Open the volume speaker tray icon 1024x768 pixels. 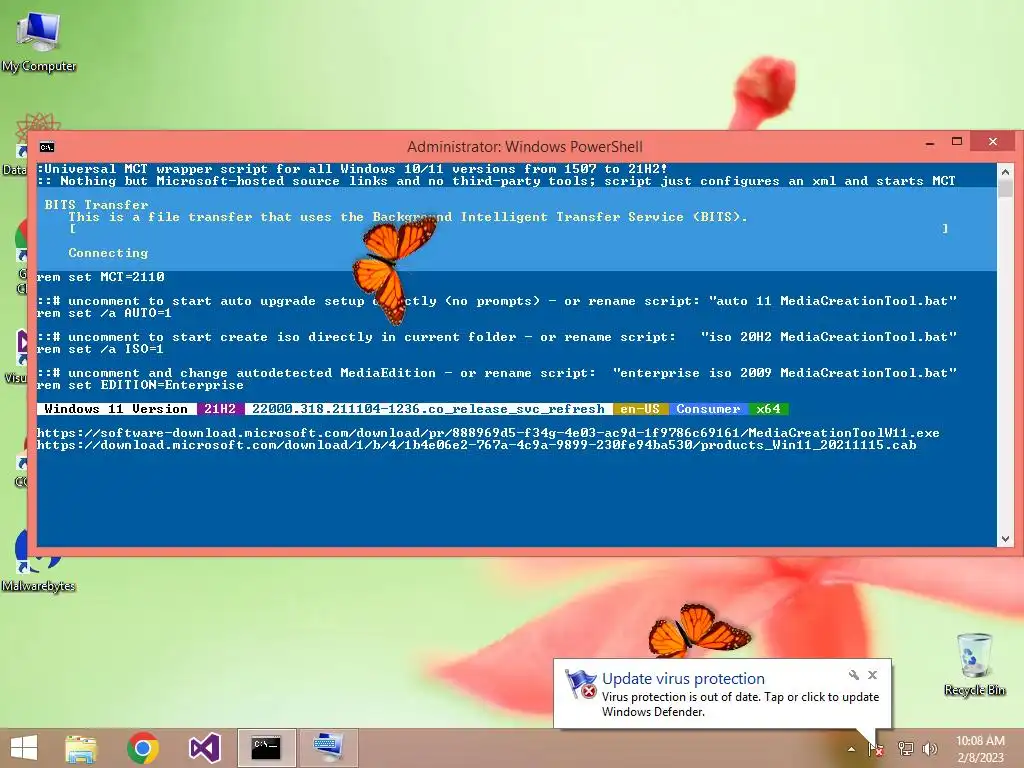[930, 749]
